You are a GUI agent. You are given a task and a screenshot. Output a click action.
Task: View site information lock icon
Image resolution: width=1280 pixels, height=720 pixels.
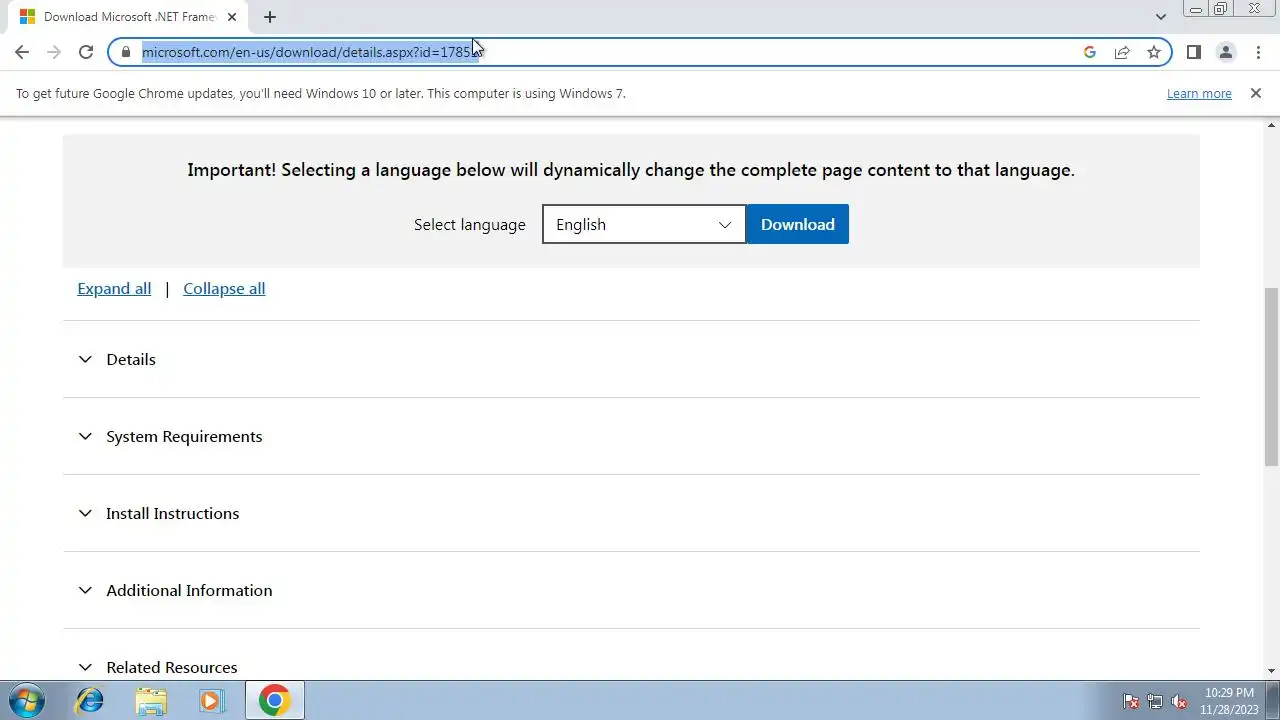(x=126, y=52)
